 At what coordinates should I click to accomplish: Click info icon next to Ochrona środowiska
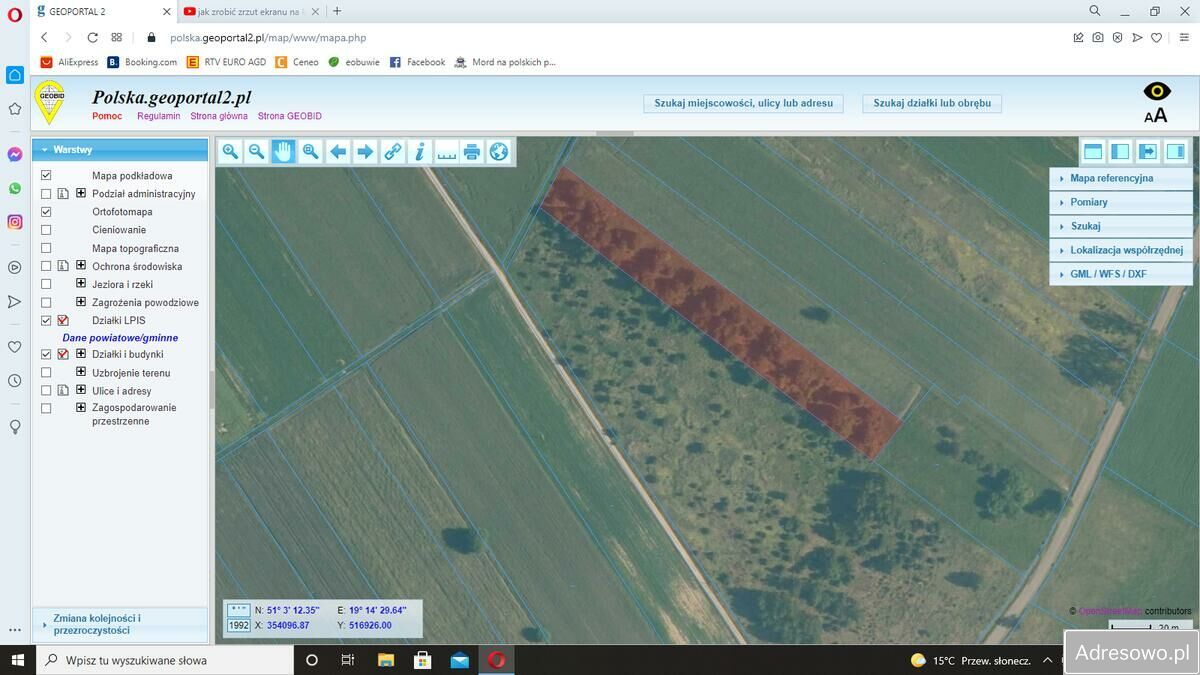(x=63, y=267)
